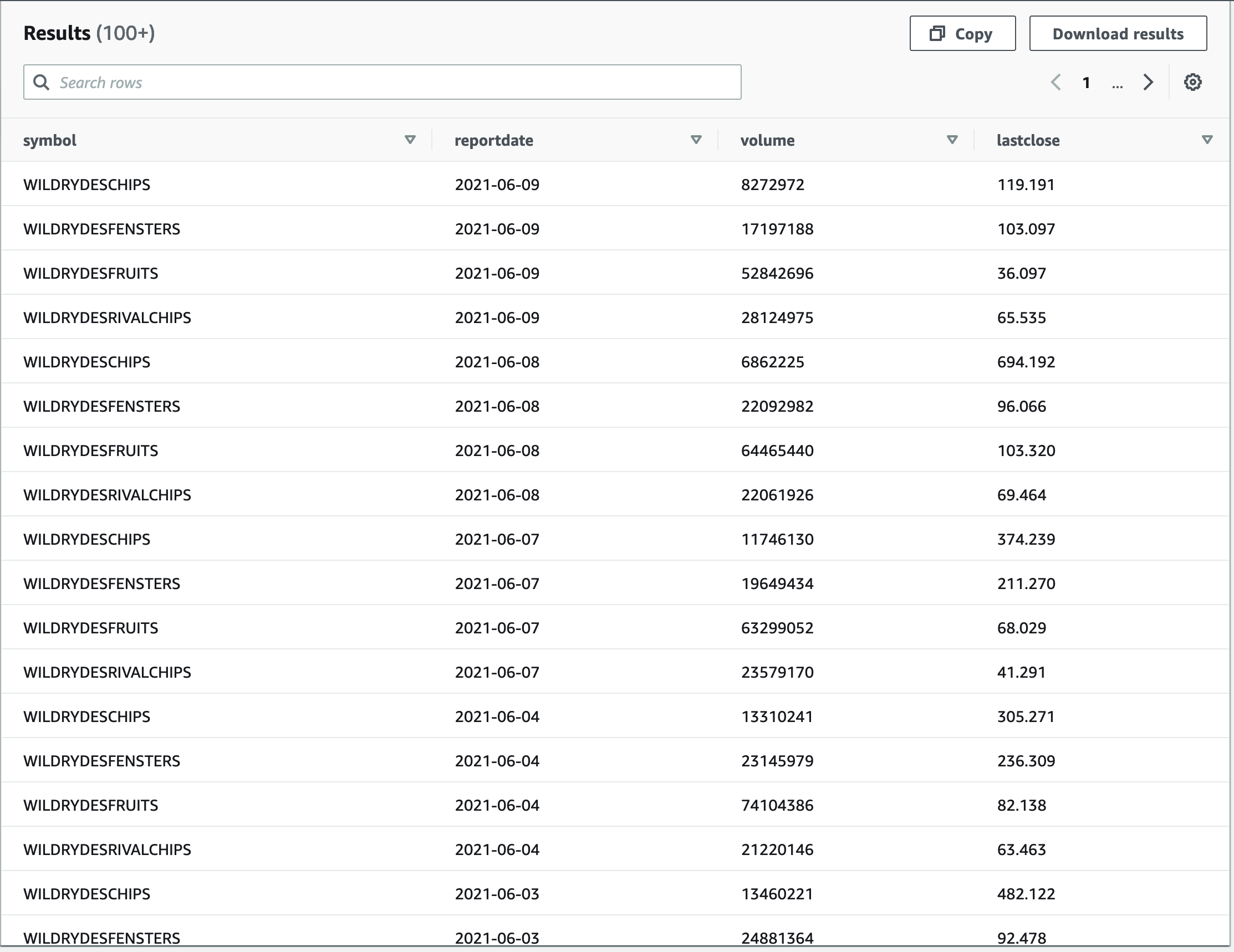Click inside the Search rows field
1234x952 pixels.
point(382,83)
